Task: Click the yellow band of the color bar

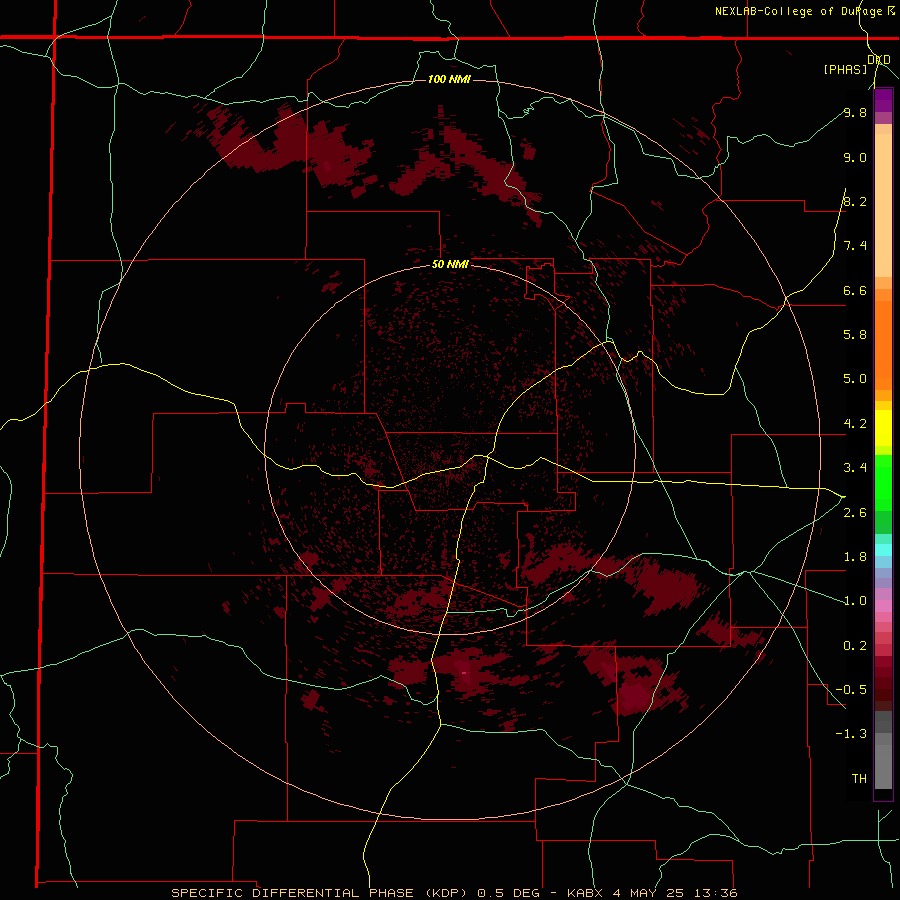Action: (883, 428)
